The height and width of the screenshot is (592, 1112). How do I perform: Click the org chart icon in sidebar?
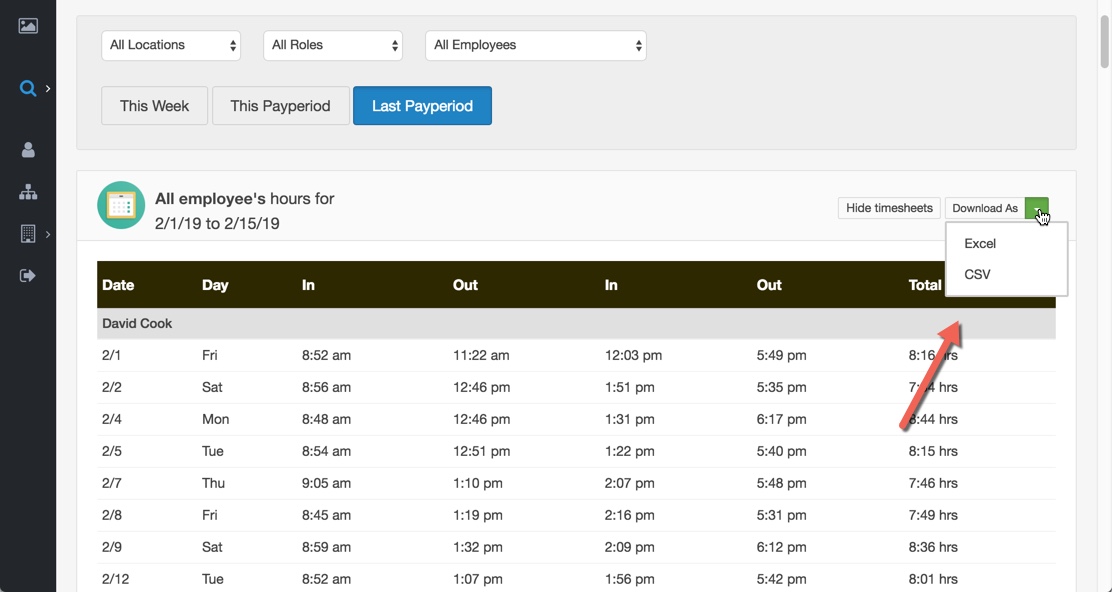pos(28,191)
